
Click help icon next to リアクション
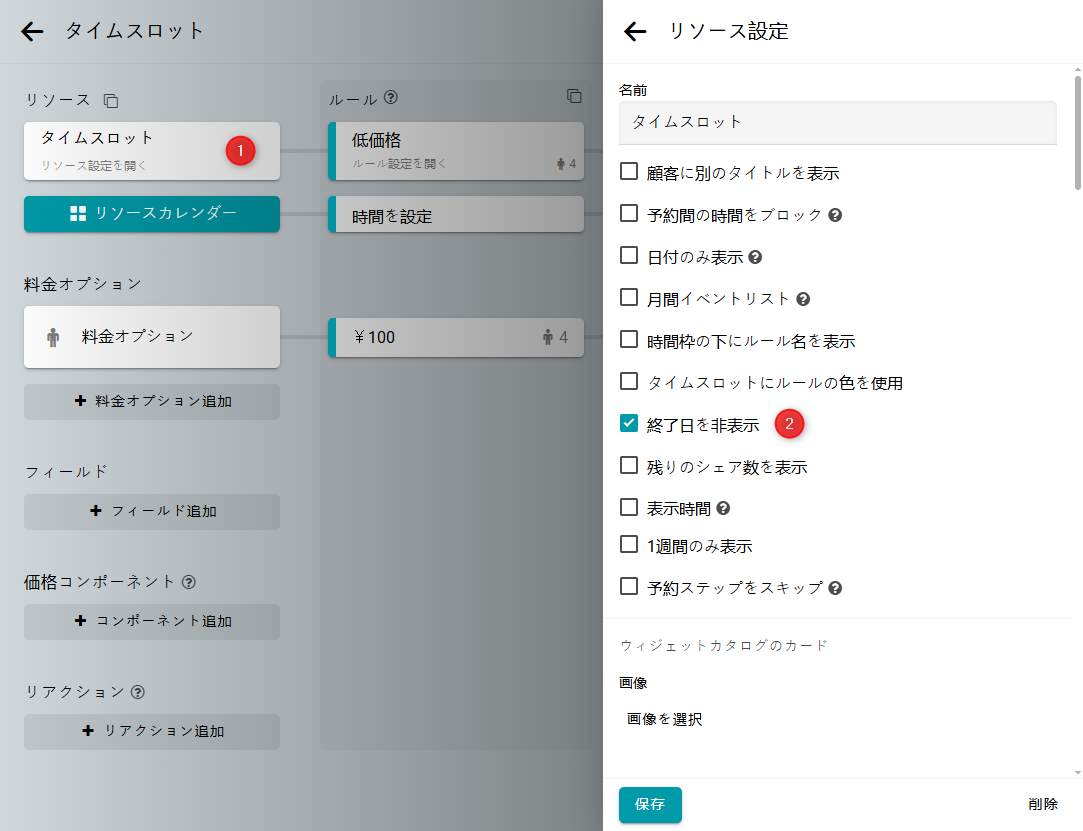coord(138,692)
